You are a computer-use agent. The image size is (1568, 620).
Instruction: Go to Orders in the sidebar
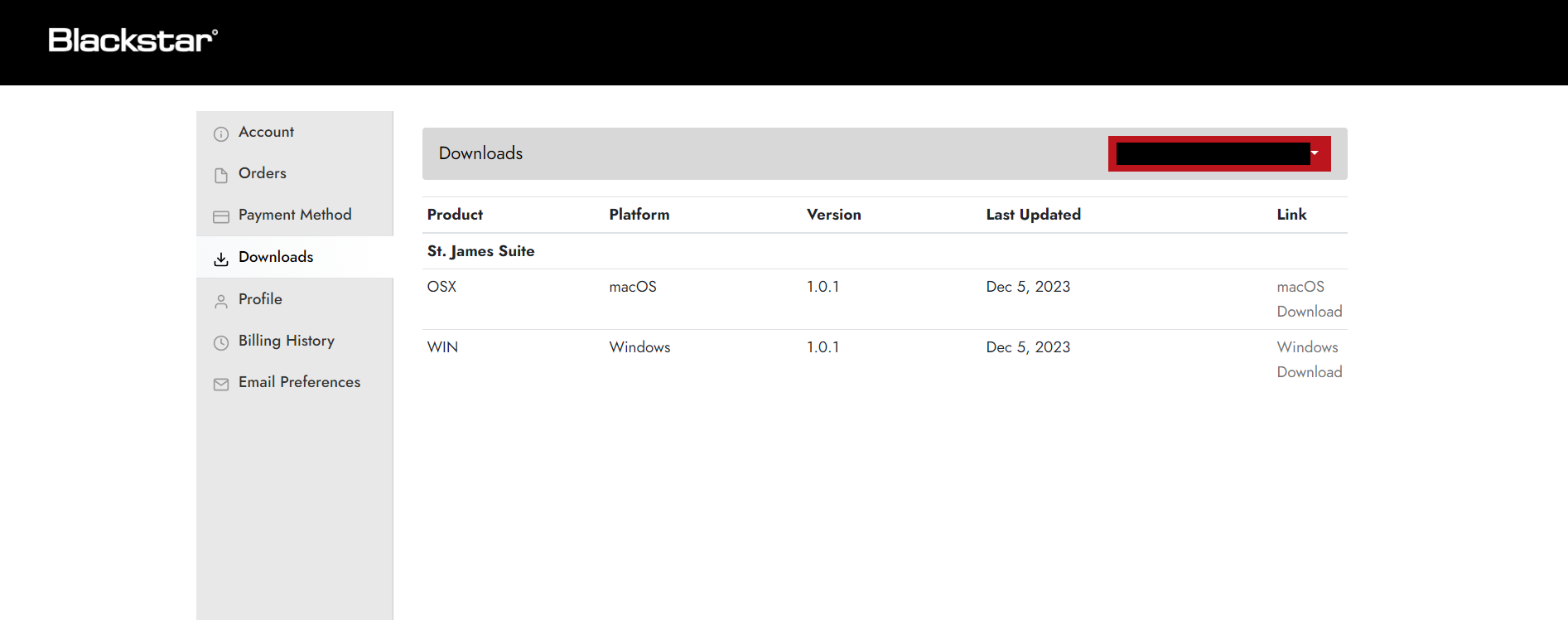point(263,173)
